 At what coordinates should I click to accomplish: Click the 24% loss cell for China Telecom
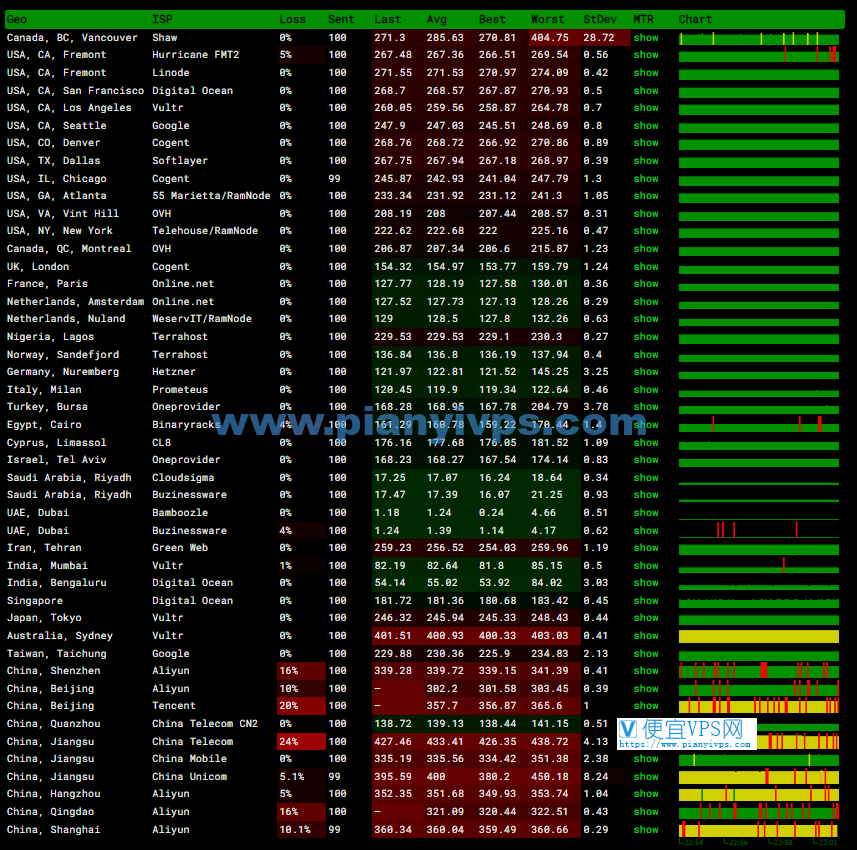pos(301,742)
